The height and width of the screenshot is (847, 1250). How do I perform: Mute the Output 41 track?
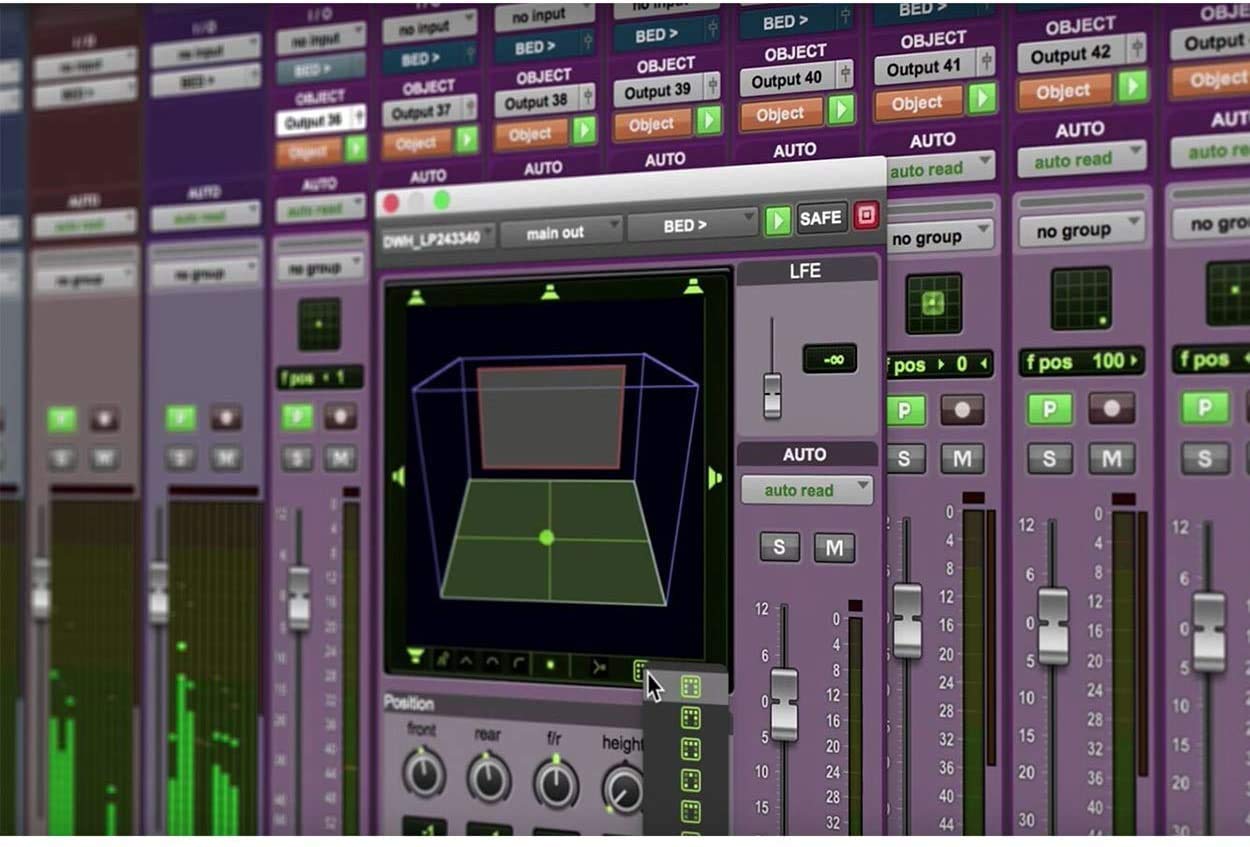tap(962, 459)
